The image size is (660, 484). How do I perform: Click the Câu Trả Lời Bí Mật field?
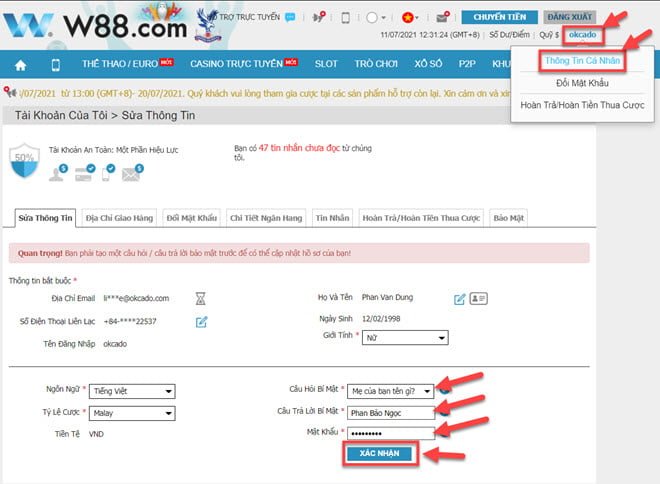[x=391, y=413]
